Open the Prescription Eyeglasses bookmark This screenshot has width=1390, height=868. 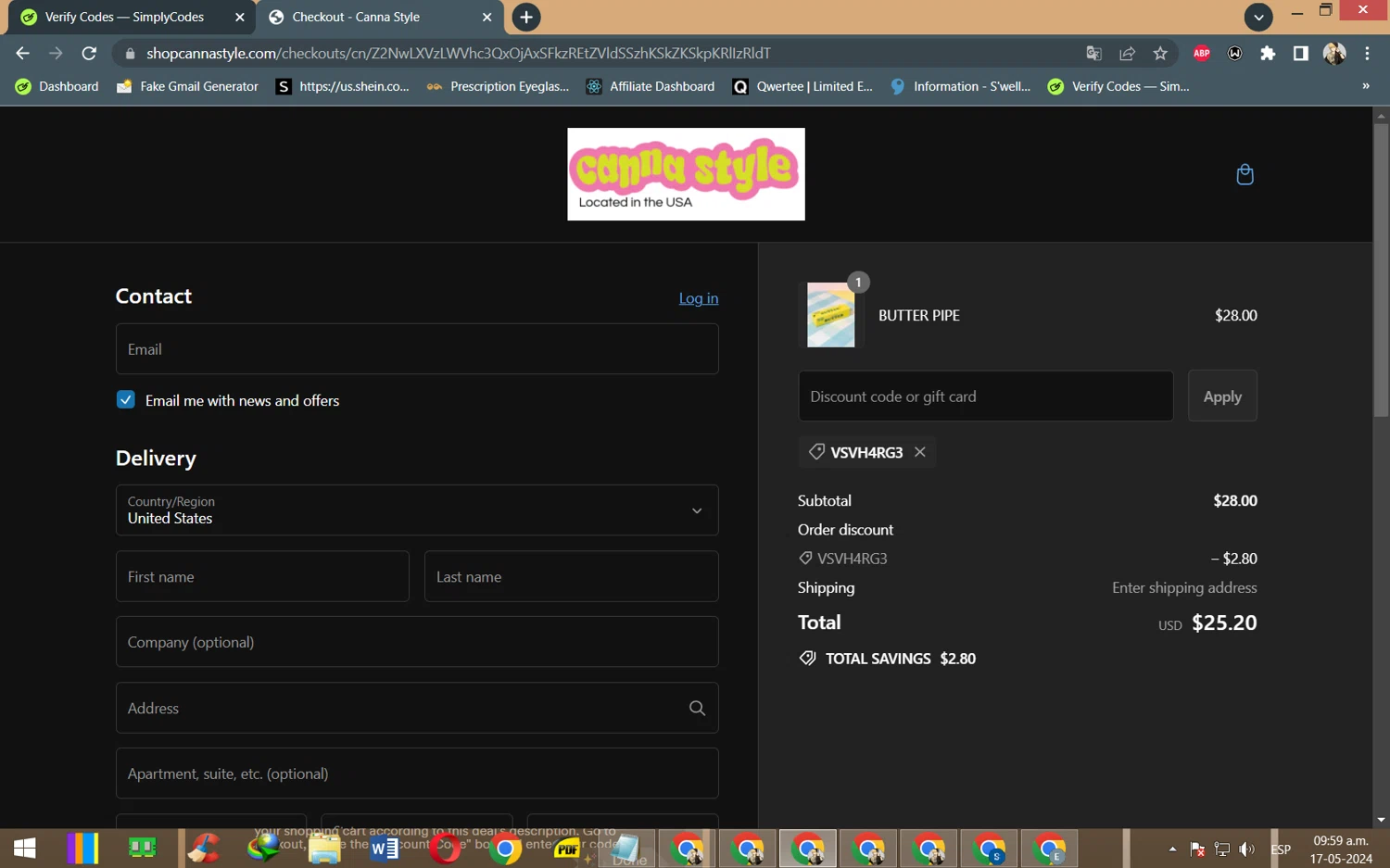click(x=499, y=86)
